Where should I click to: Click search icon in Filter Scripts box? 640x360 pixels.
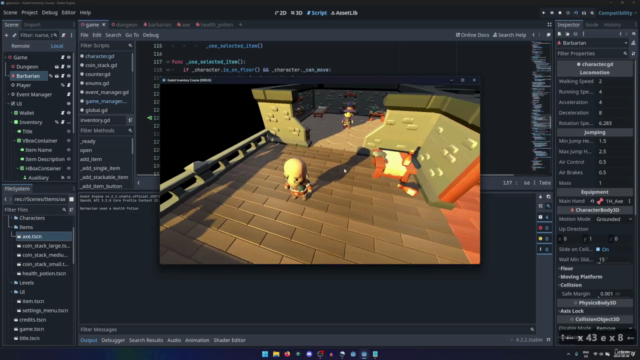pos(130,46)
